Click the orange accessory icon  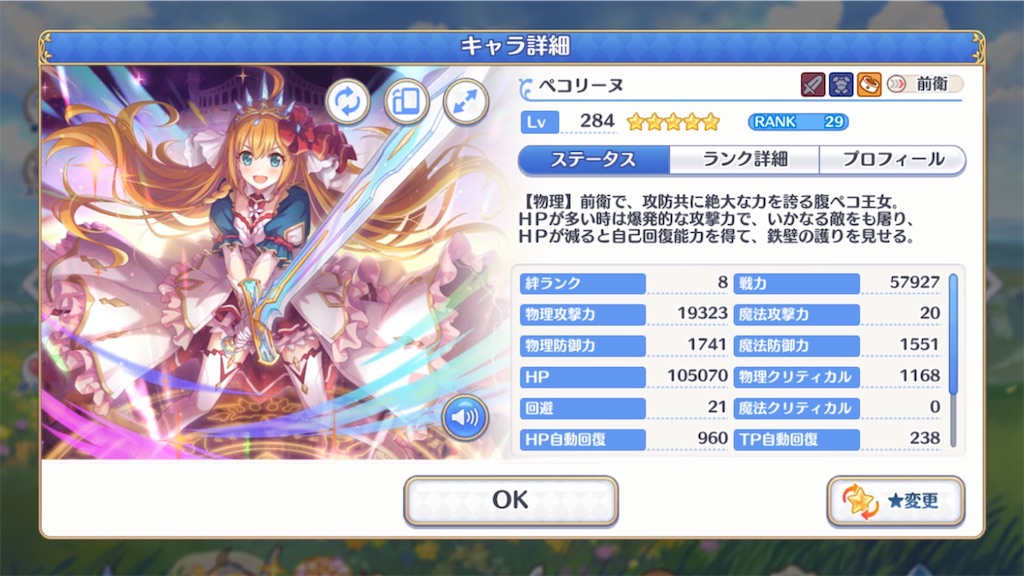click(869, 84)
